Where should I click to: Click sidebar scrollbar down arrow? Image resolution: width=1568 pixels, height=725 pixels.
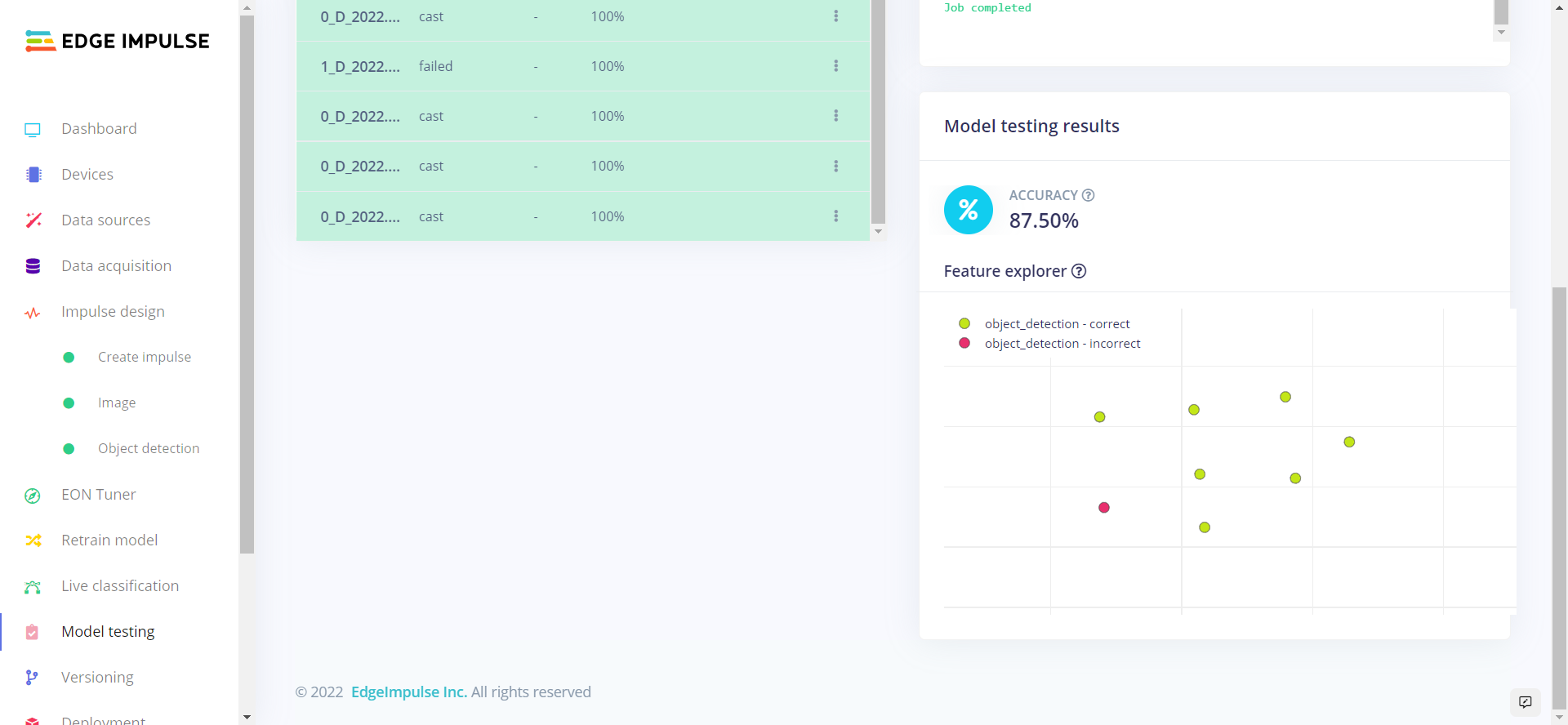click(247, 717)
